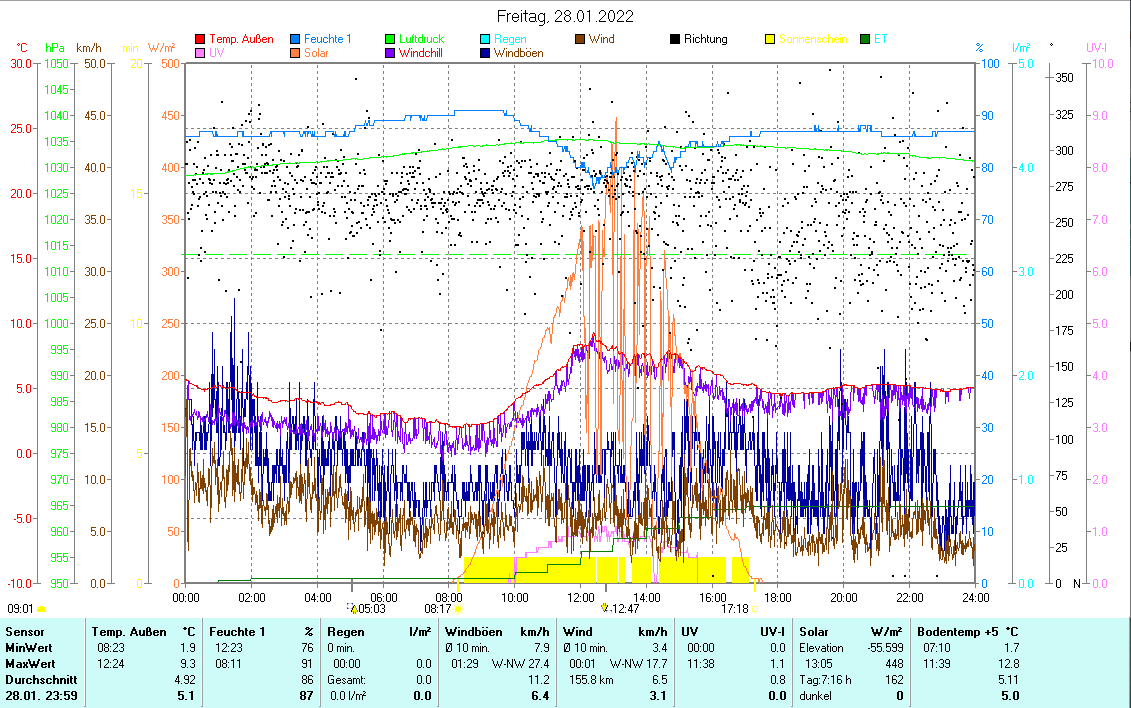
Task: Click the green Luftdruck legend icon
Action: pyautogui.click(x=390, y=40)
